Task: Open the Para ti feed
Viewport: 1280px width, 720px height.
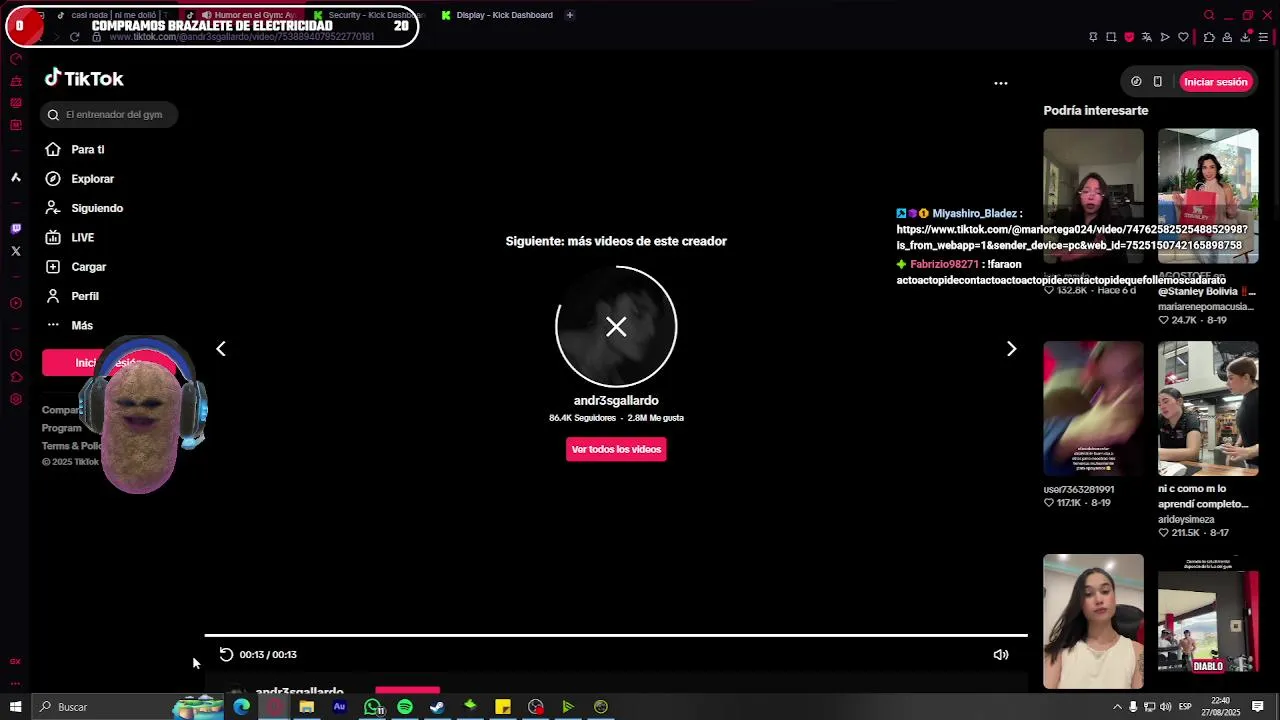Action: pyautogui.click(x=75, y=150)
